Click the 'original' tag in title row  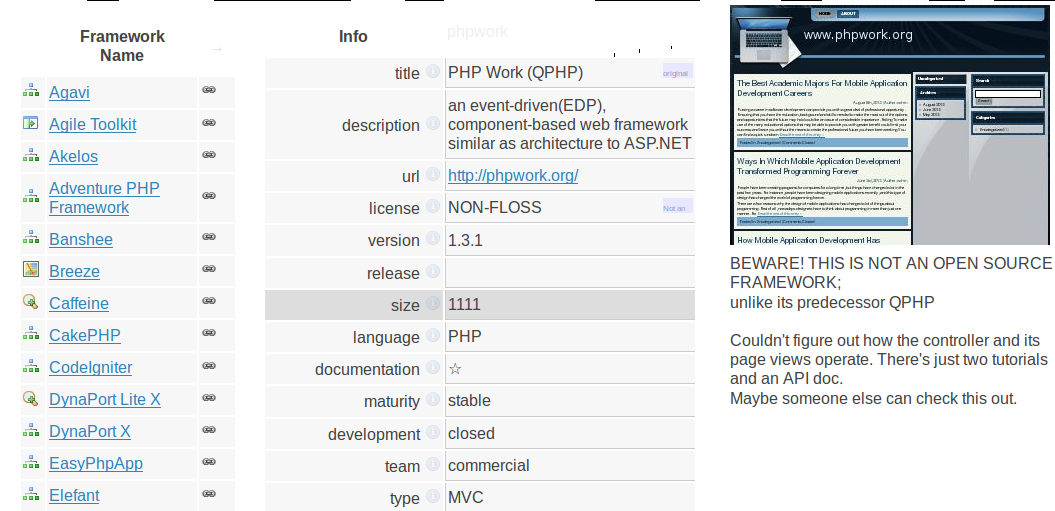(677, 72)
